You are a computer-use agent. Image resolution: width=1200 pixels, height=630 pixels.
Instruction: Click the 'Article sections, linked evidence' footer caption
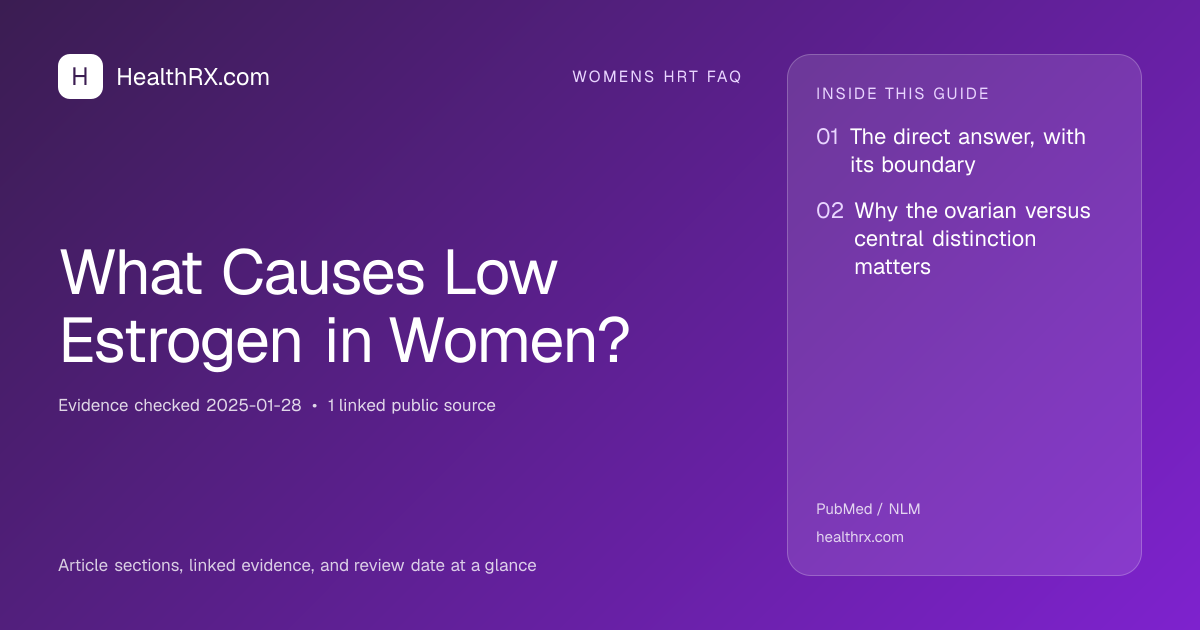click(x=297, y=565)
